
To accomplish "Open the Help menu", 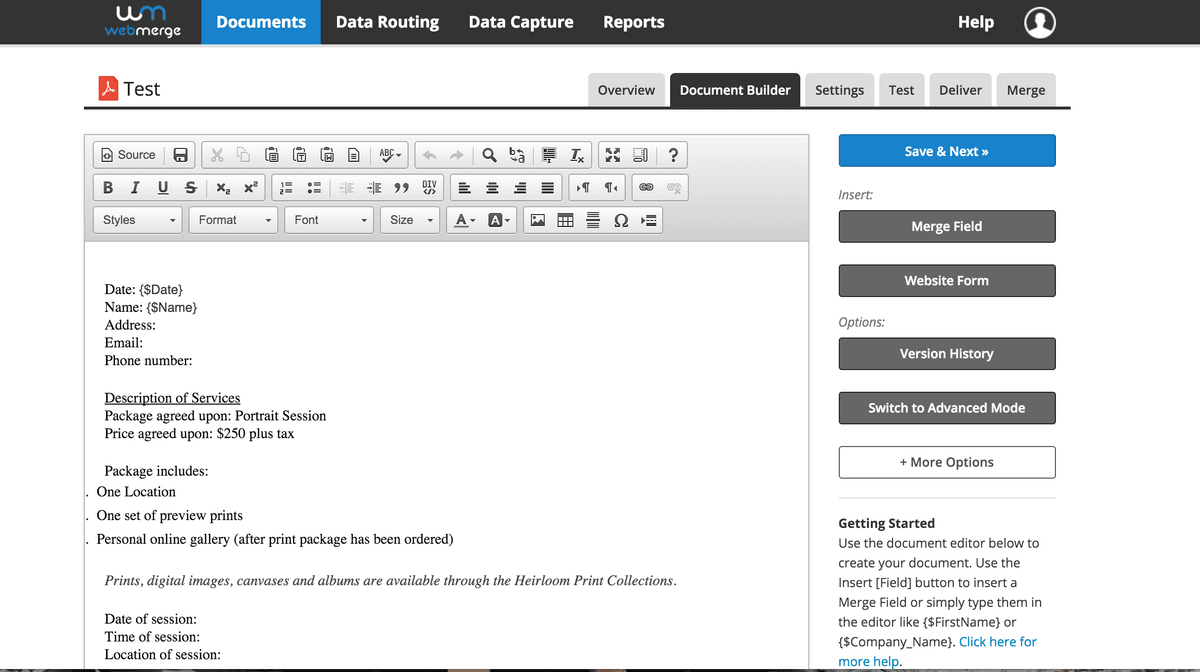I will pyautogui.click(x=976, y=22).
